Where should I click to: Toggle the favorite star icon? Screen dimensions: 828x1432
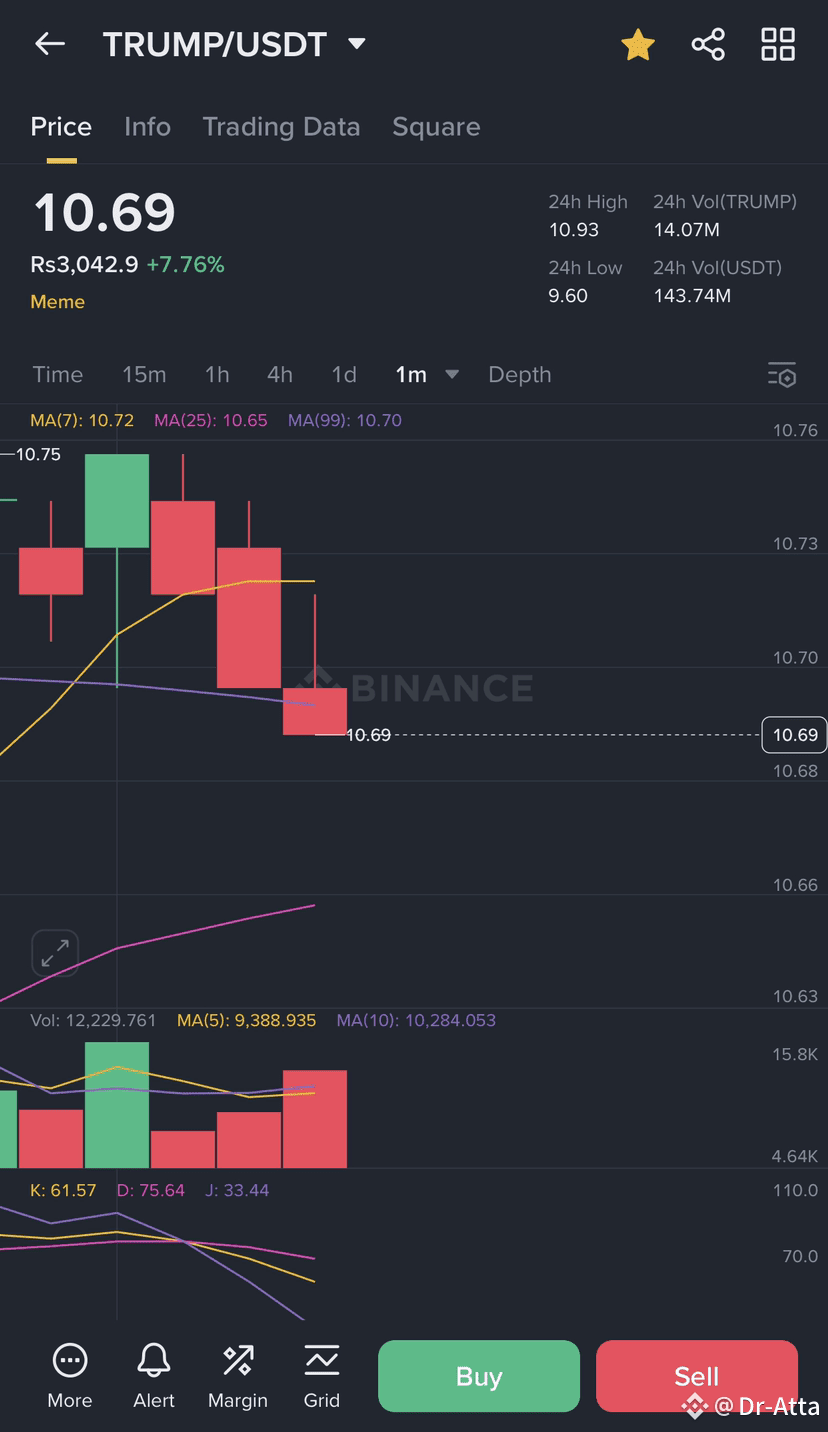click(637, 44)
